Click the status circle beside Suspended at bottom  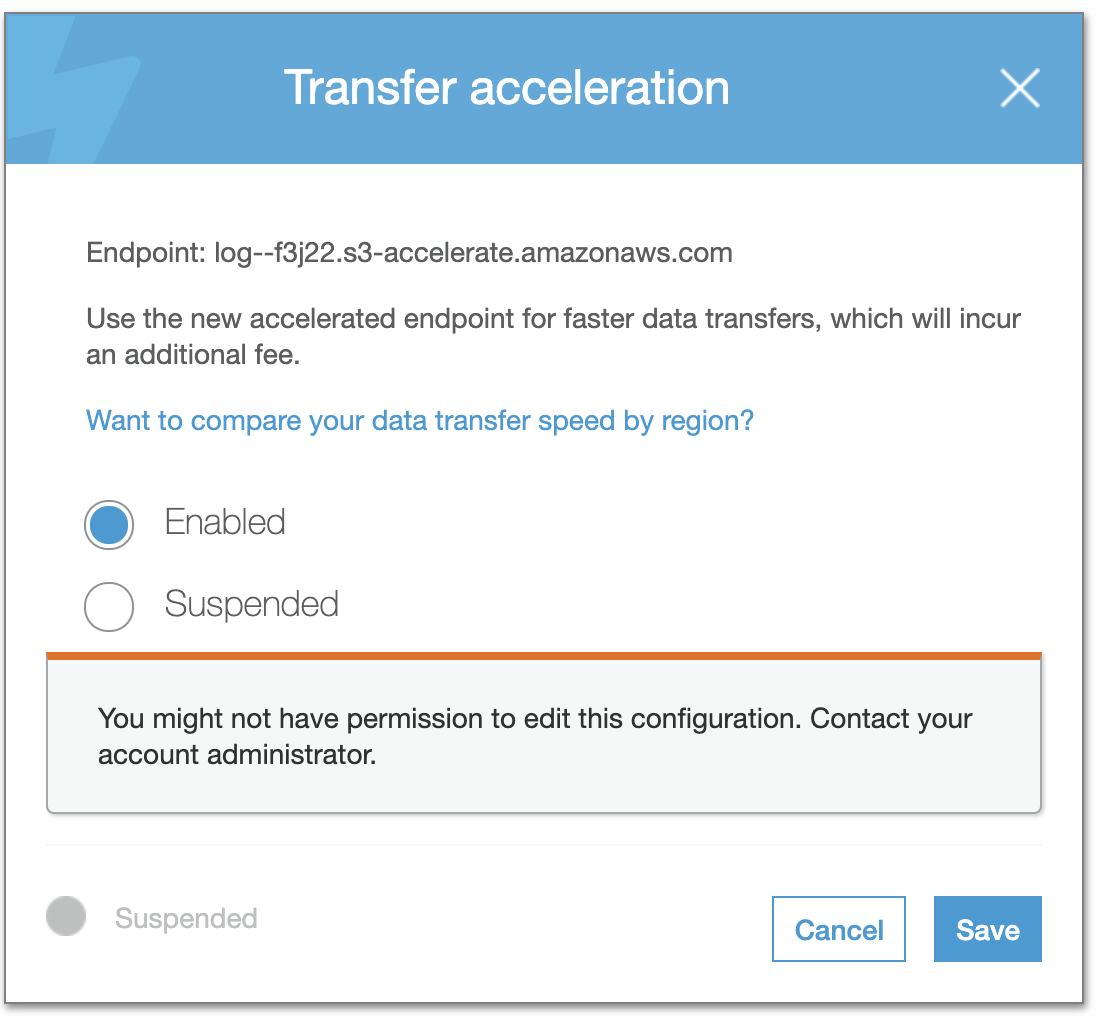[65, 916]
